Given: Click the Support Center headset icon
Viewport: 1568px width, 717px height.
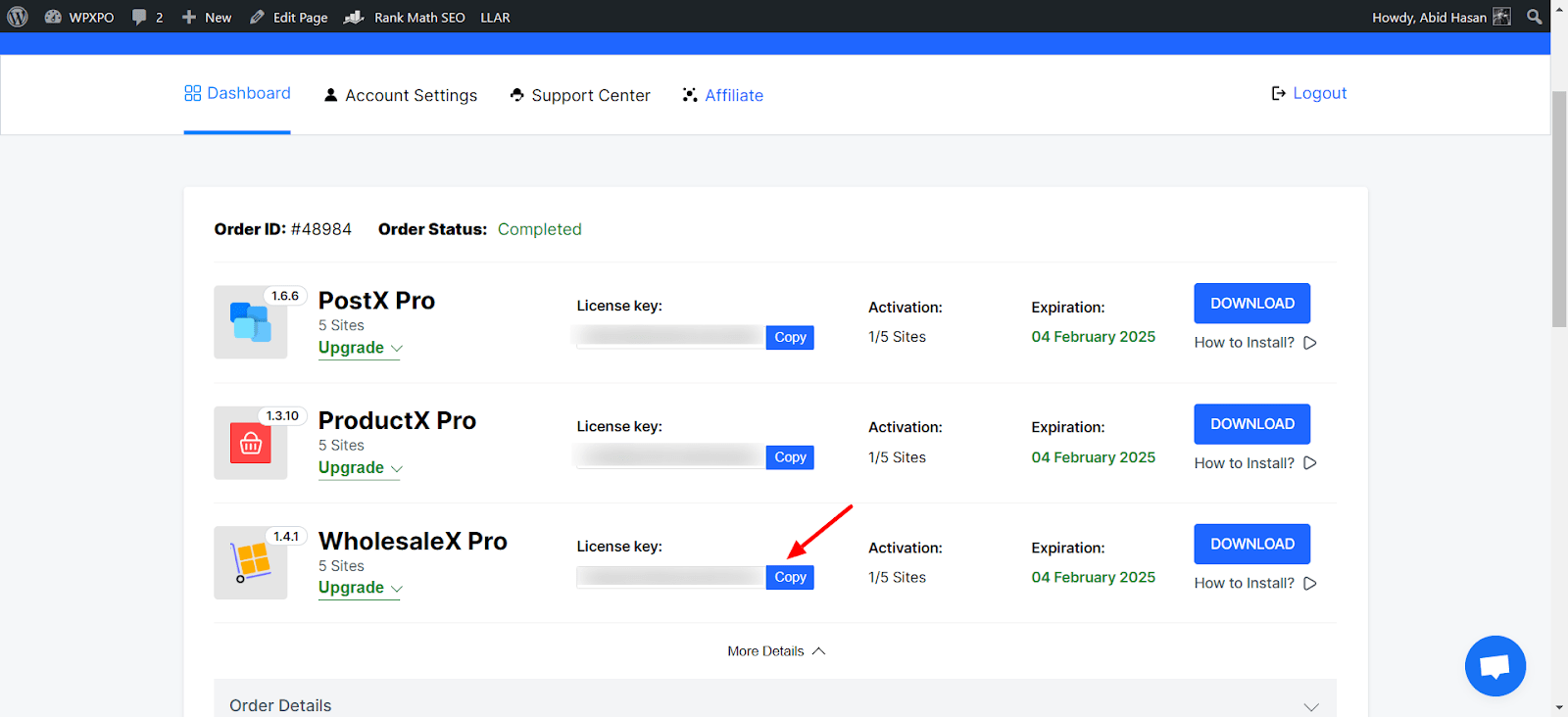Looking at the screenshot, I should [517, 95].
